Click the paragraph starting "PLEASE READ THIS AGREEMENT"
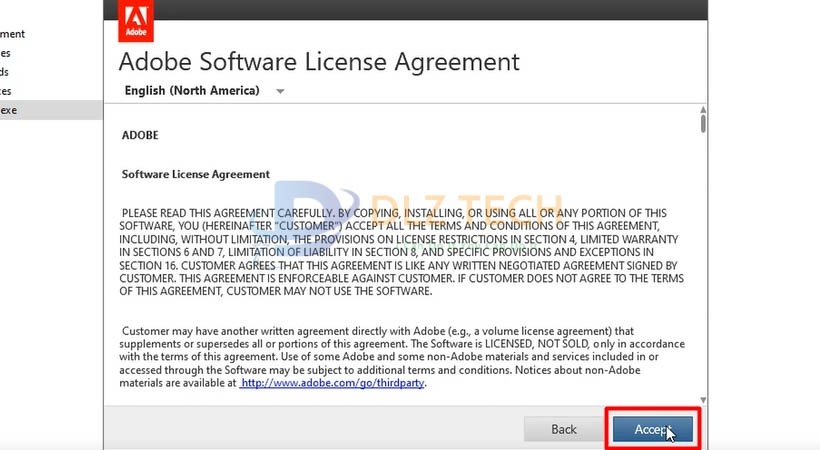 click(400, 252)
